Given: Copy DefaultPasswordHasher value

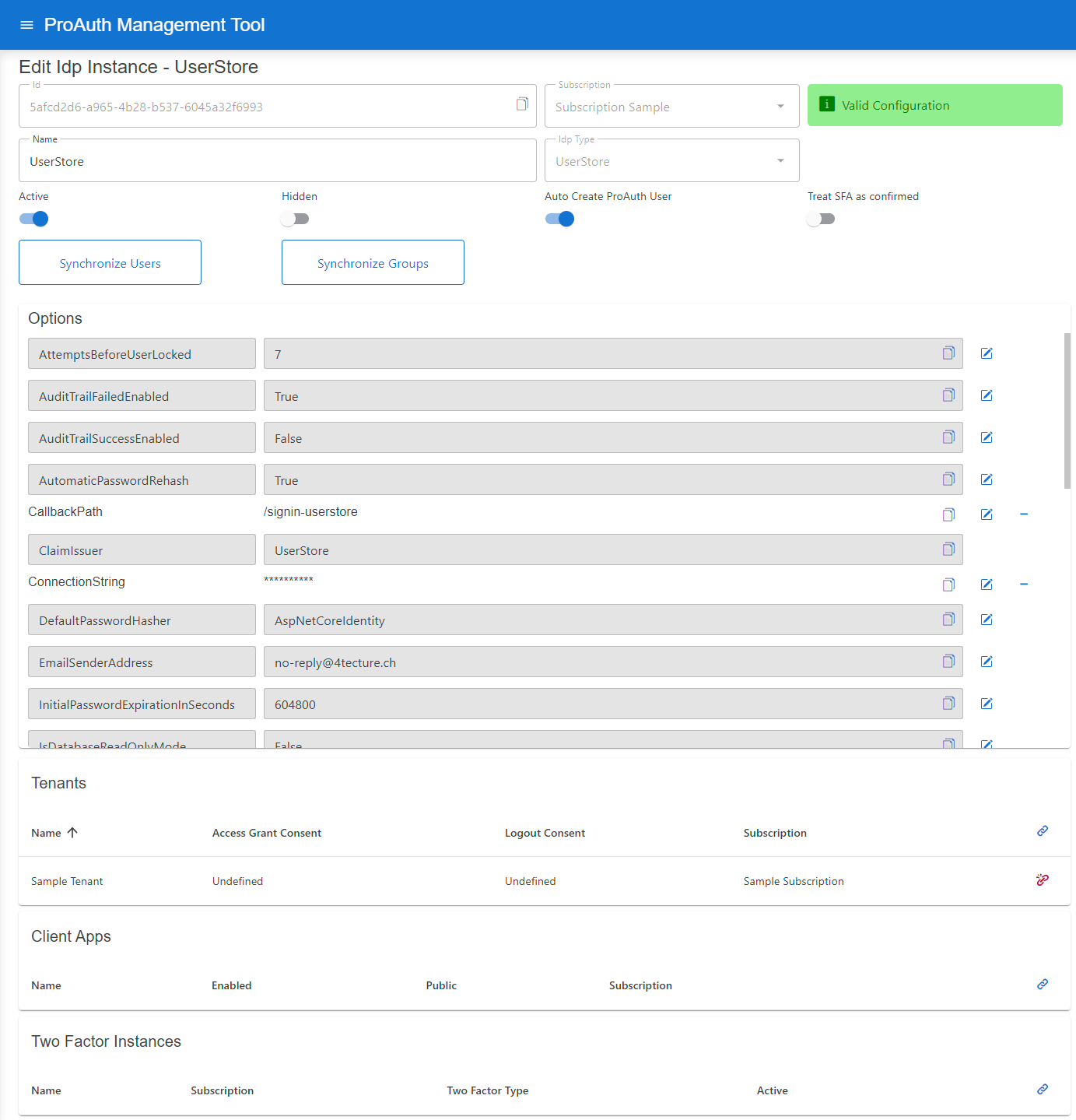Looking at the screenshot, I should [948, 620].
